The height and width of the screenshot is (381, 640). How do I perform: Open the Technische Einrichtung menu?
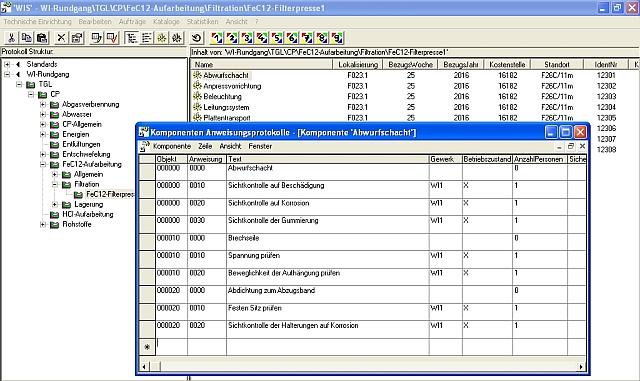(37, 22)
